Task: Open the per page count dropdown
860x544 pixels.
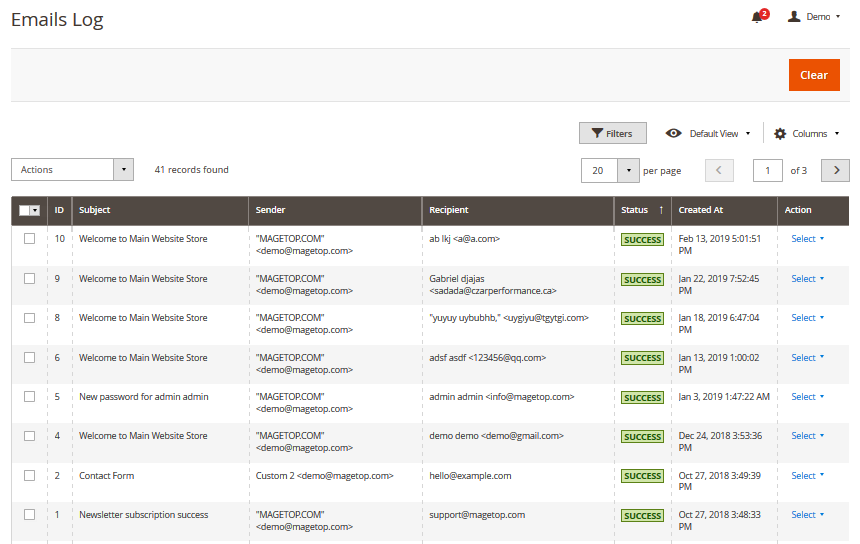Action: (628, 170)
